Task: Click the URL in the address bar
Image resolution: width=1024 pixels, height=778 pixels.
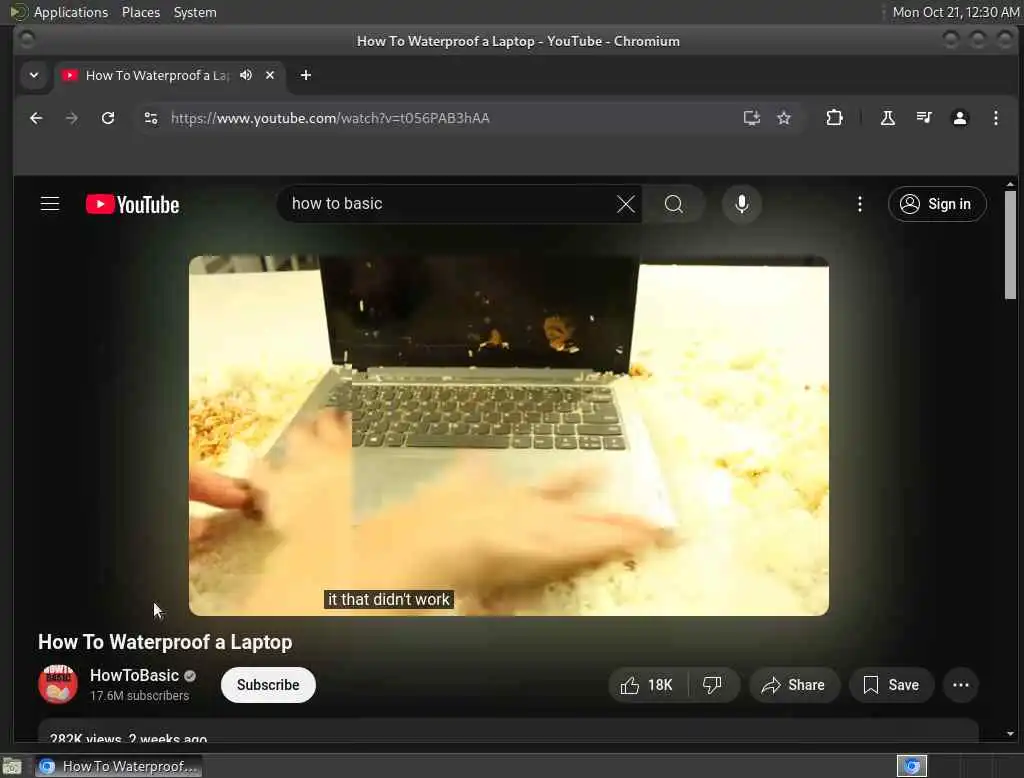Action: click(x=330, y=118)
